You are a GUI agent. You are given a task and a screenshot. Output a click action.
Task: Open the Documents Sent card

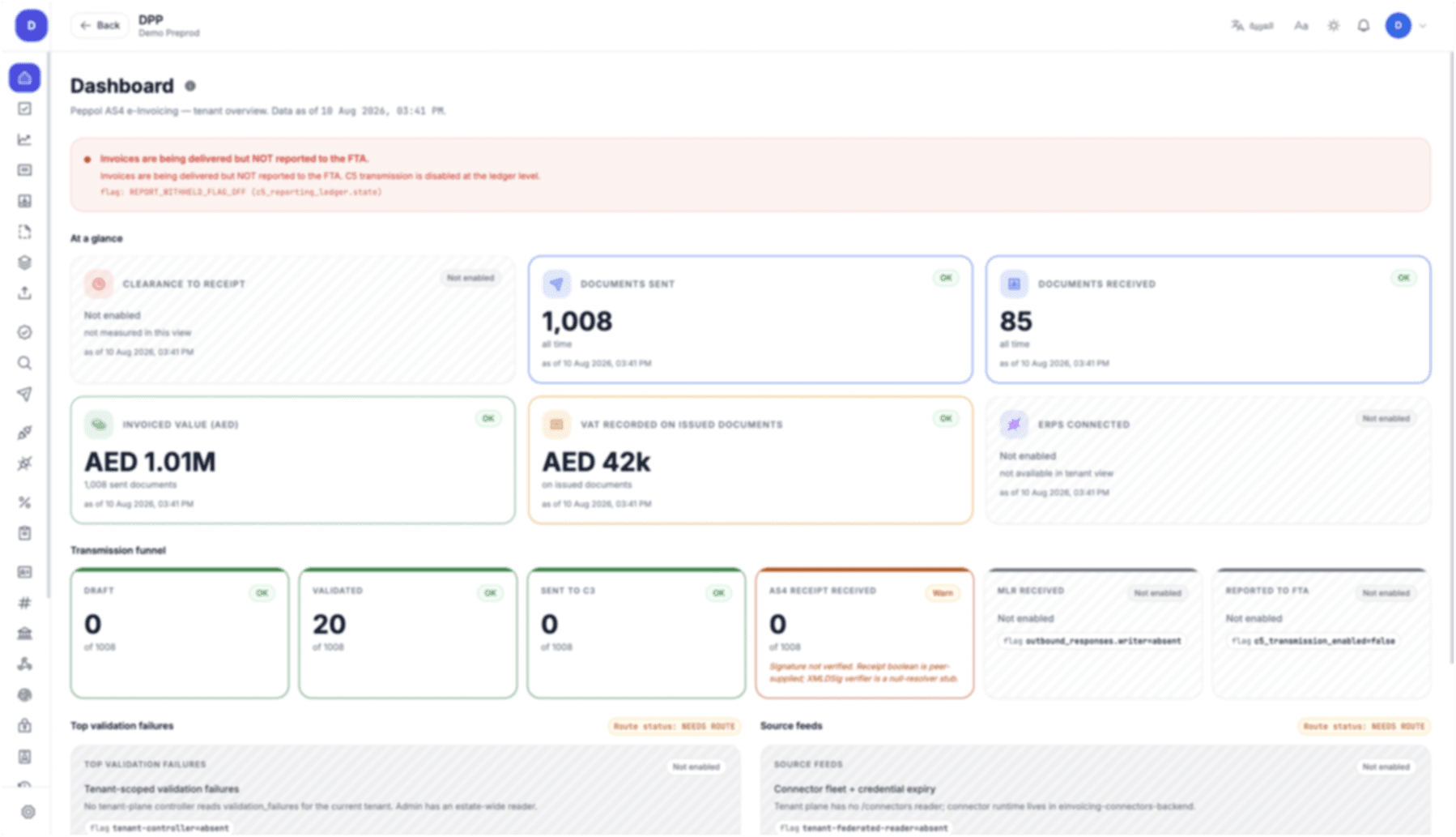click(x=751, y=319)
